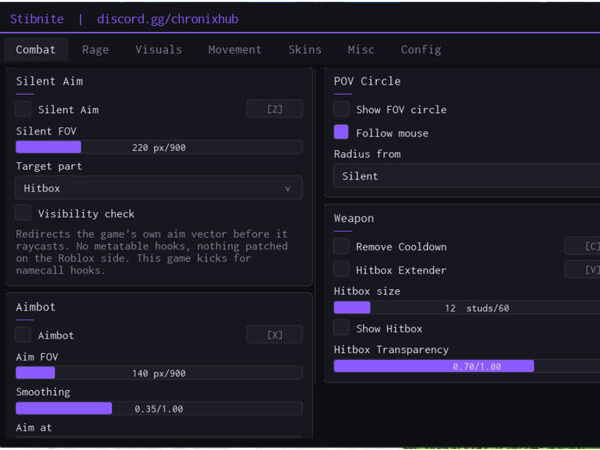Click the Radius from label
This screenshot has width=600, height=450.
pos(367,154)
